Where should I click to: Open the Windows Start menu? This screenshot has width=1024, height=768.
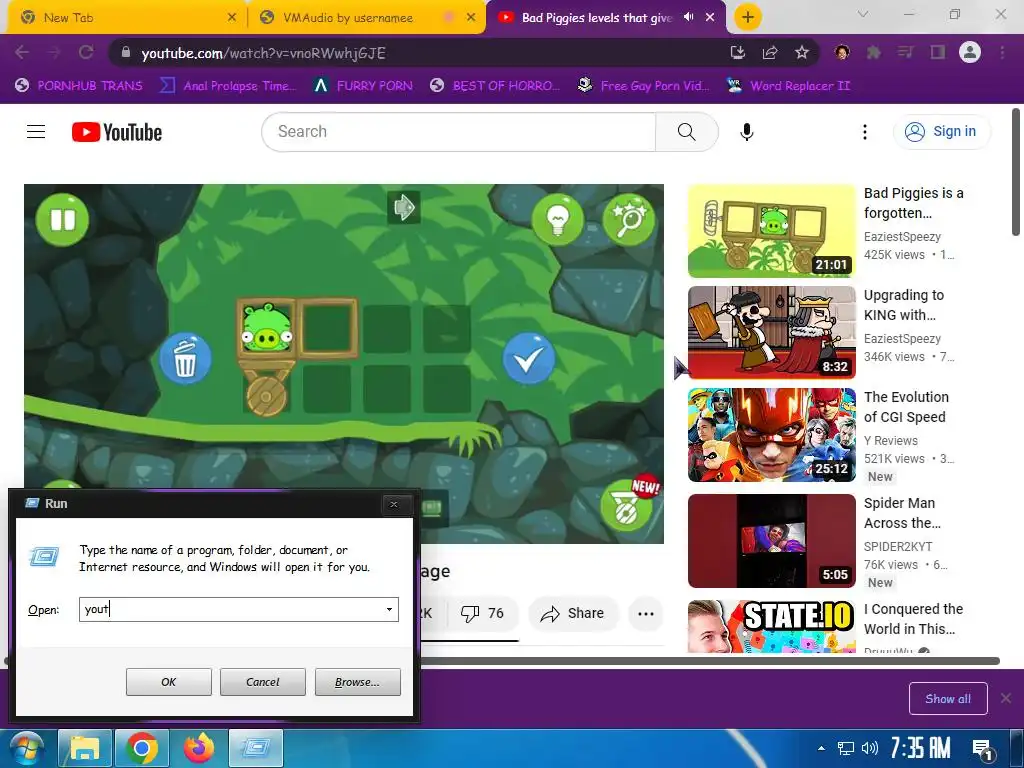(x=26, y=748)
